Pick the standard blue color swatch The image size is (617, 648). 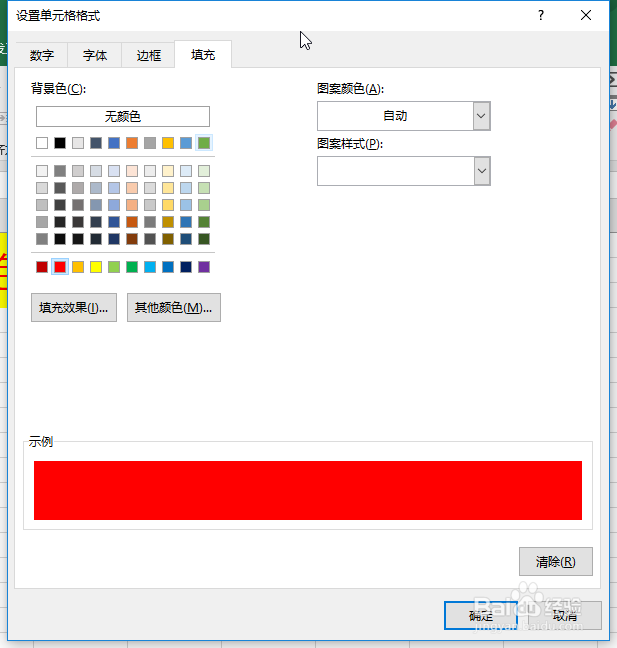click(x=168, y=267)
